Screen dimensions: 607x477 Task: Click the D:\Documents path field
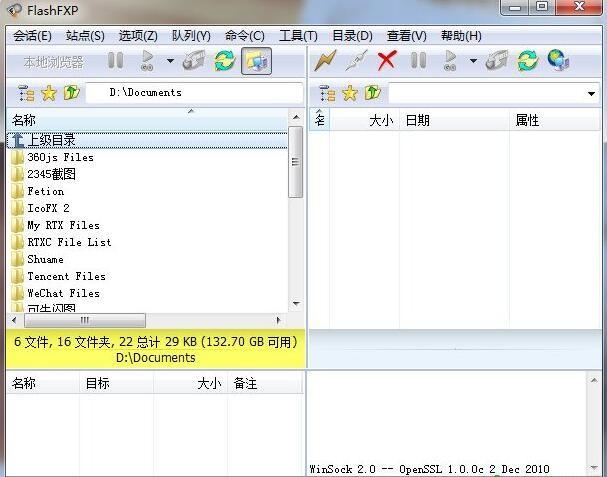point(194,93)
